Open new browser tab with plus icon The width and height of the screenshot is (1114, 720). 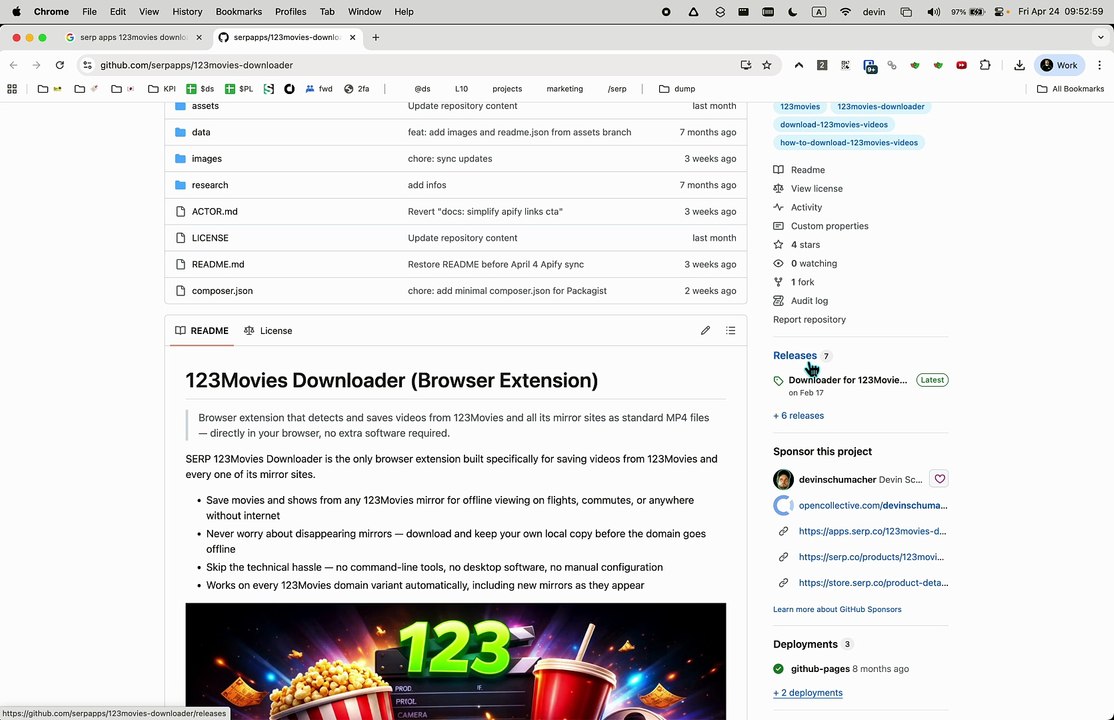click(x=376, y=37)
